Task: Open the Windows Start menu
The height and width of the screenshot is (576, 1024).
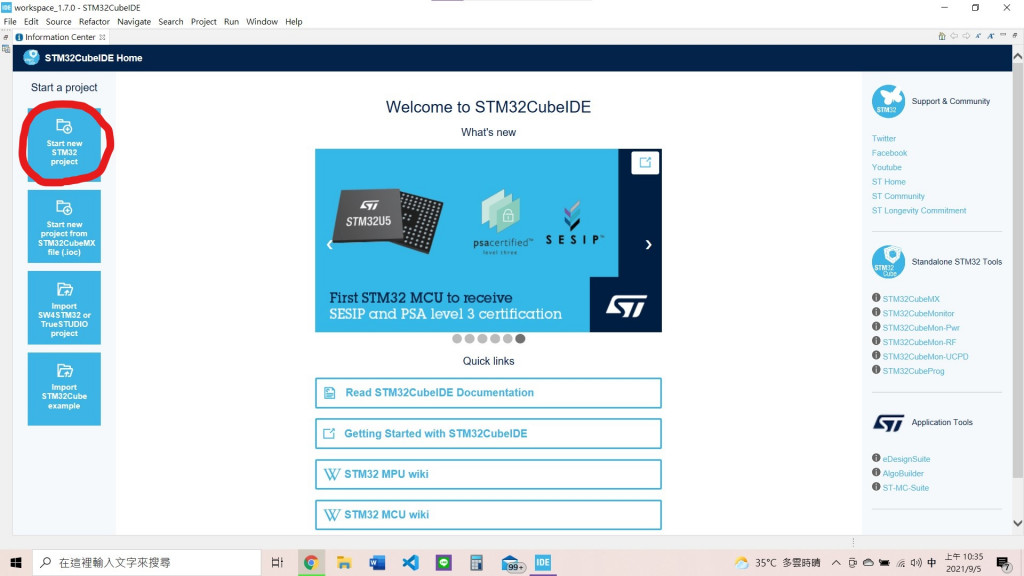Action: 16,562
